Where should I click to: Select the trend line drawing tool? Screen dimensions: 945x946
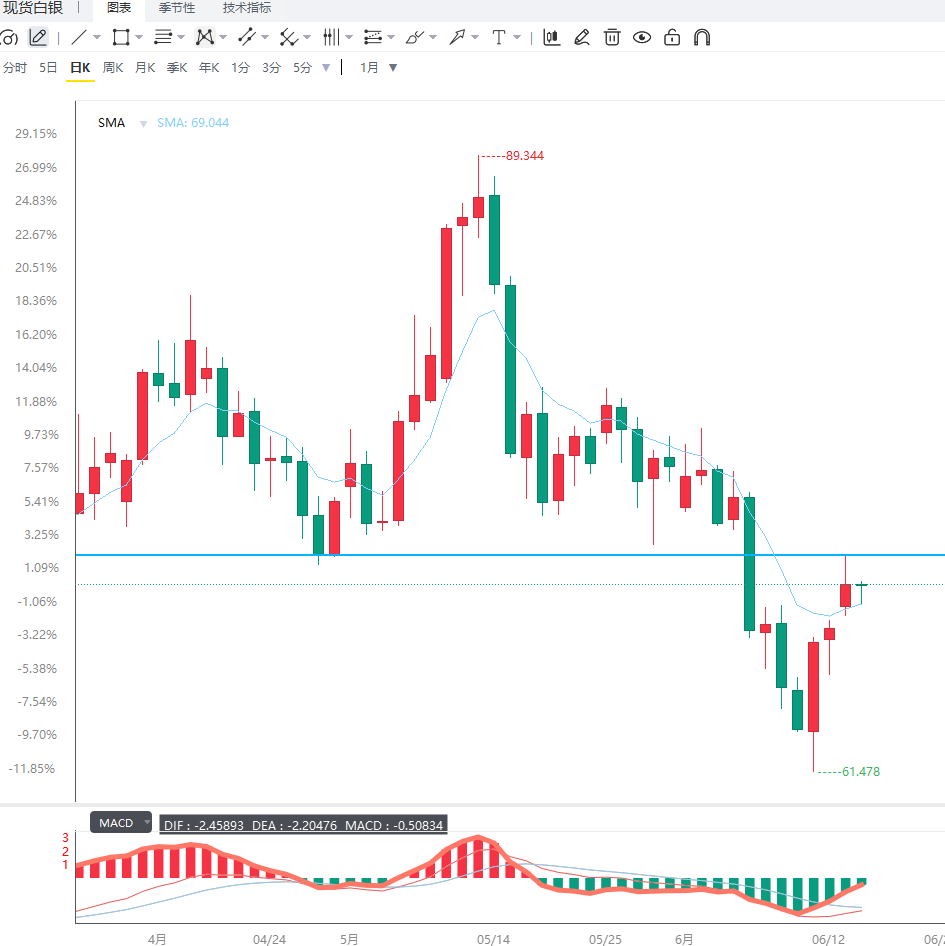79,37
